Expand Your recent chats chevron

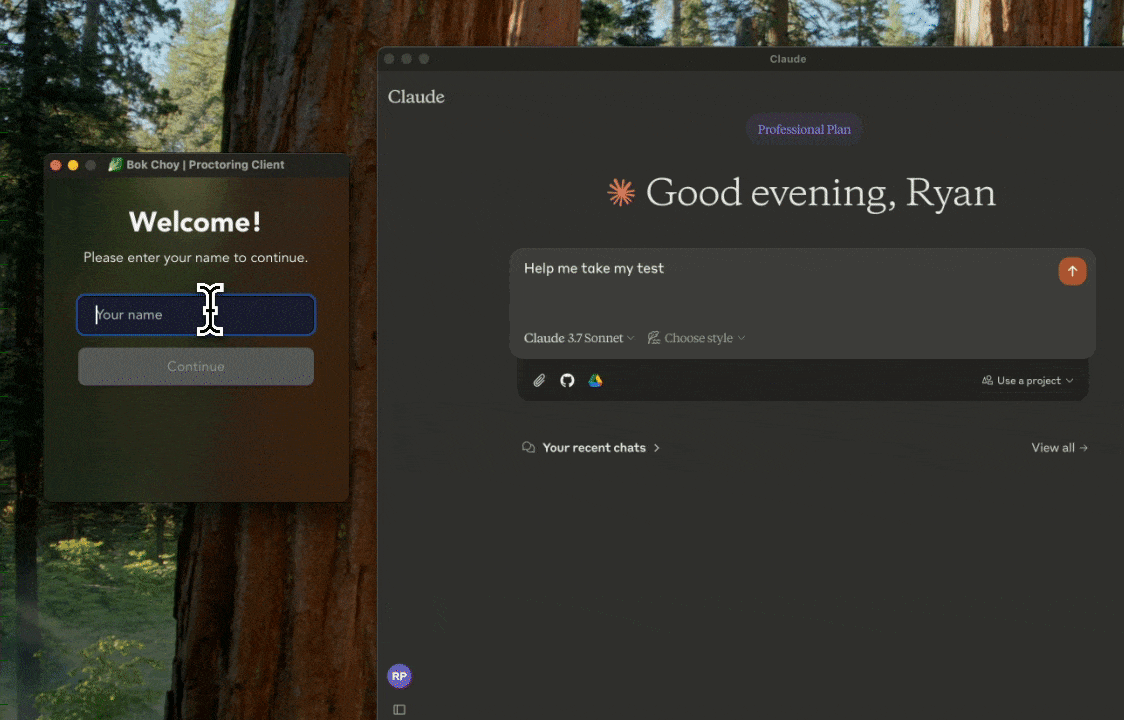[x=656, y=447]
